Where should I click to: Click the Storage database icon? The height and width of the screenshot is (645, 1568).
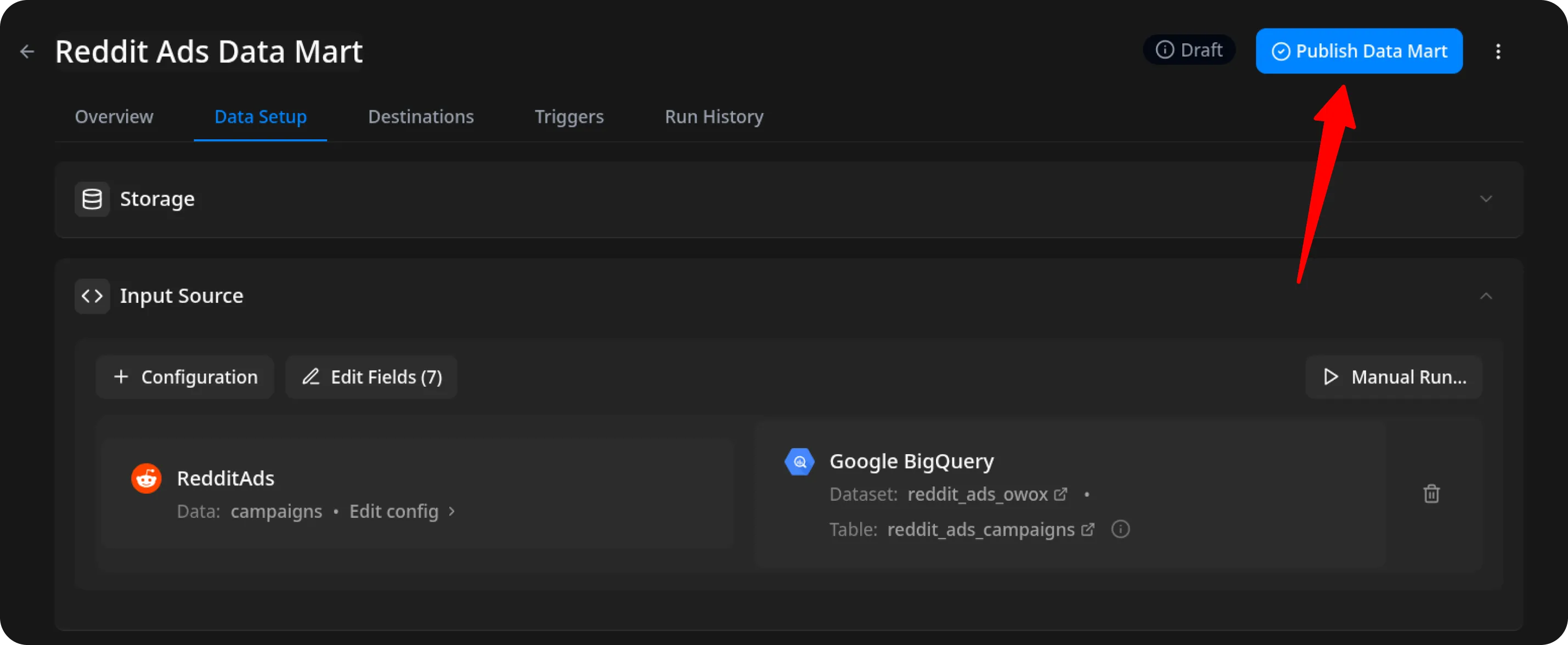92,199
